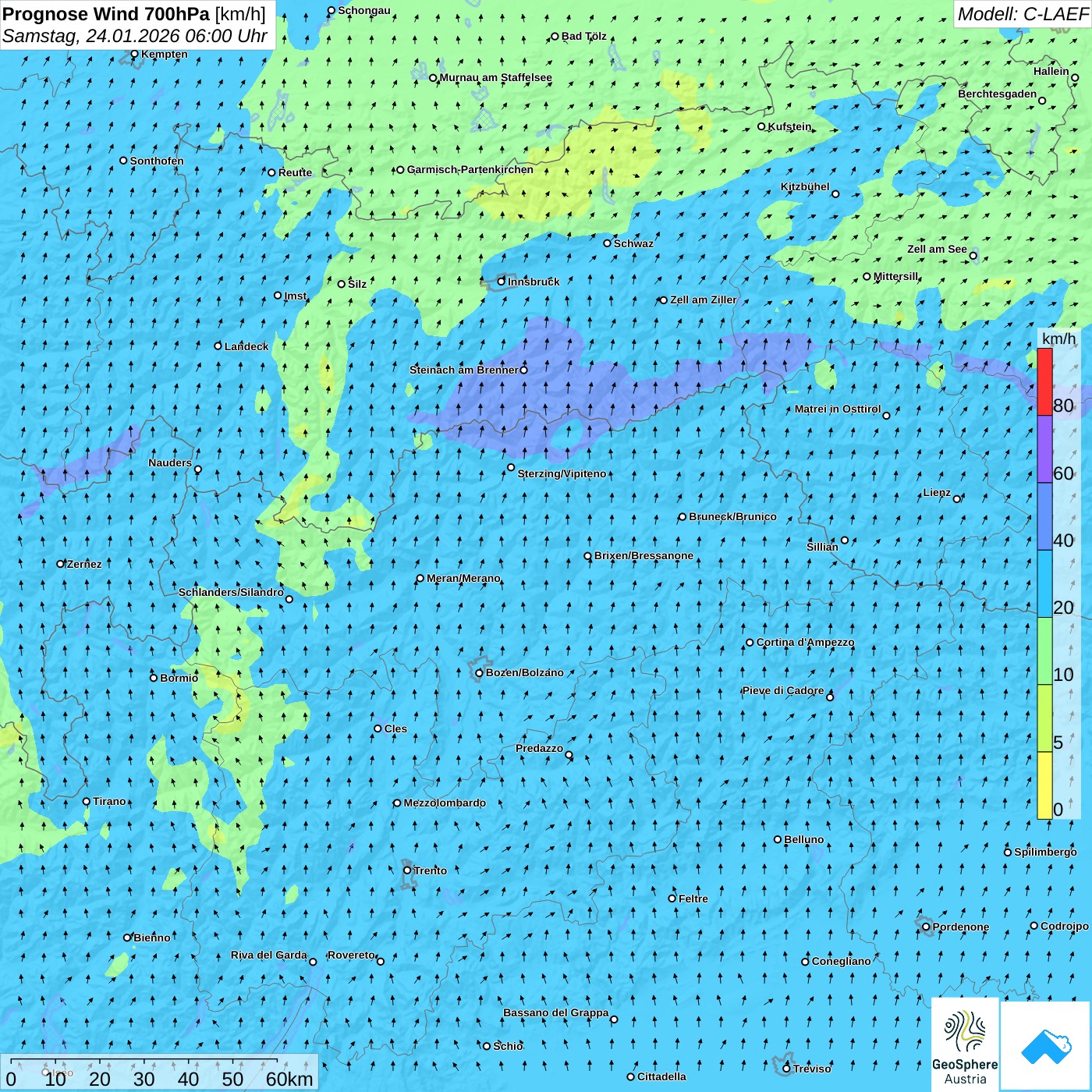This screenshot has height=1092, width=1092.
Task: Select the Sonthofen city label
Action: tap(157, 161)
